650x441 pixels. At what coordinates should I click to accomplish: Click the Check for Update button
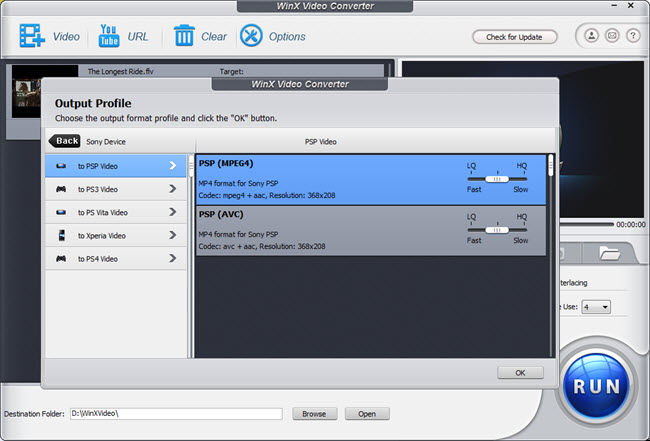[x=514, y=37]
